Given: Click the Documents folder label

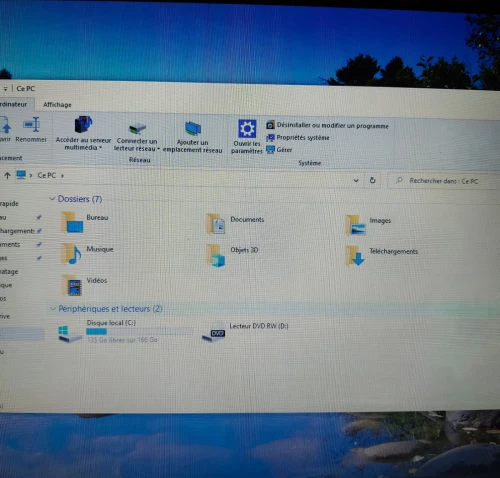Looking at the screenshot, I should pos(247,219).
